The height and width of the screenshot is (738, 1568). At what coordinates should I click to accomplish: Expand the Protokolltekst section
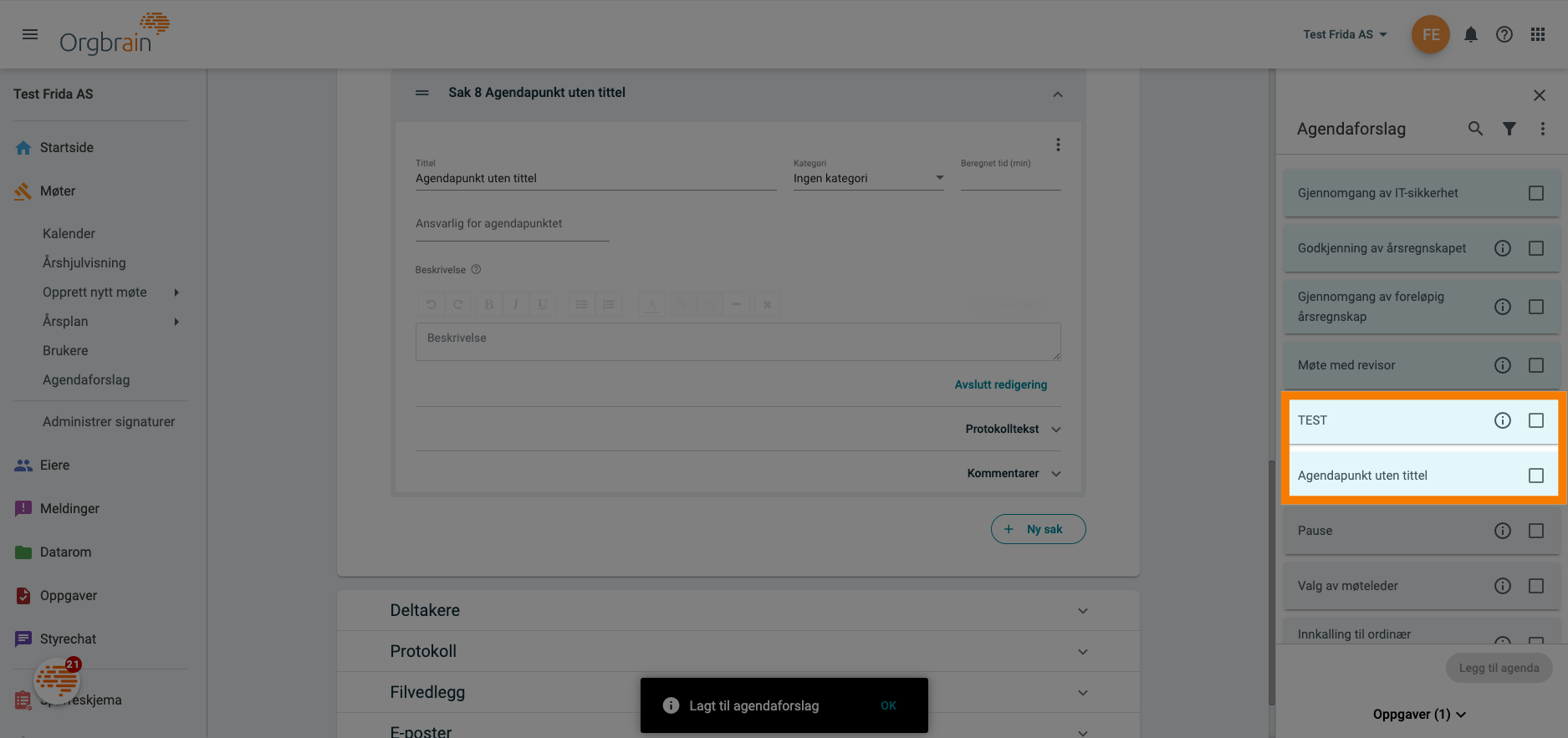(x=1013, y=429)
